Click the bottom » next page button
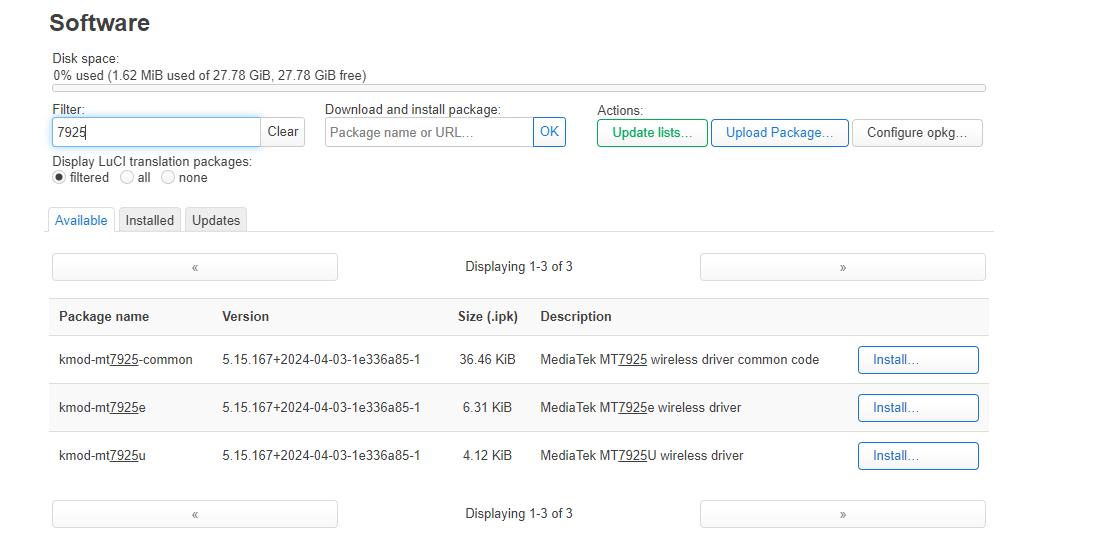This screenshot has width=1103, height=554. tap(842, 514)
